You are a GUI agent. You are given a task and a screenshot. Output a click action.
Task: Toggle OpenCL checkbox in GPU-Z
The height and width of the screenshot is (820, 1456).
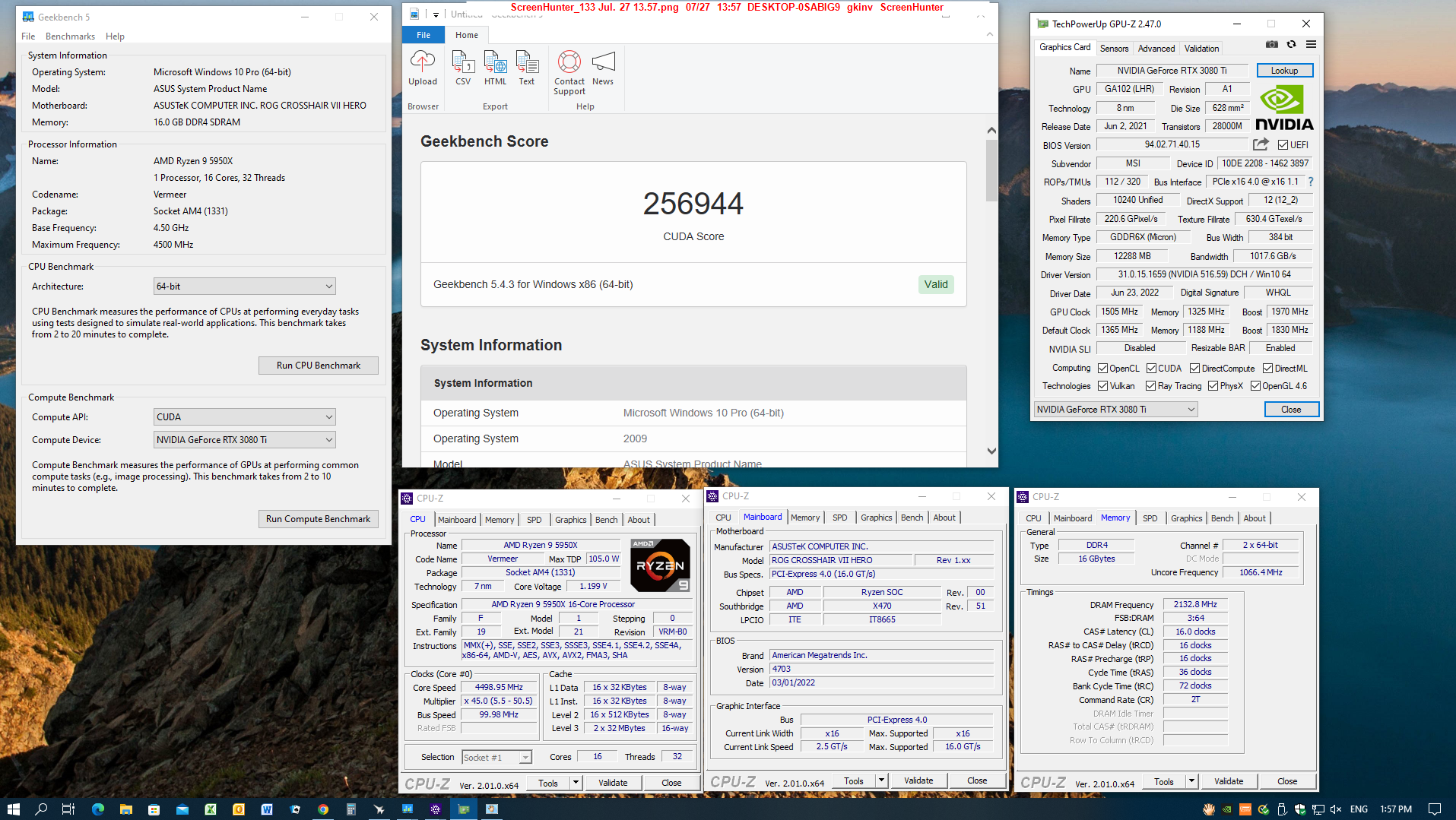point(1102,368)
